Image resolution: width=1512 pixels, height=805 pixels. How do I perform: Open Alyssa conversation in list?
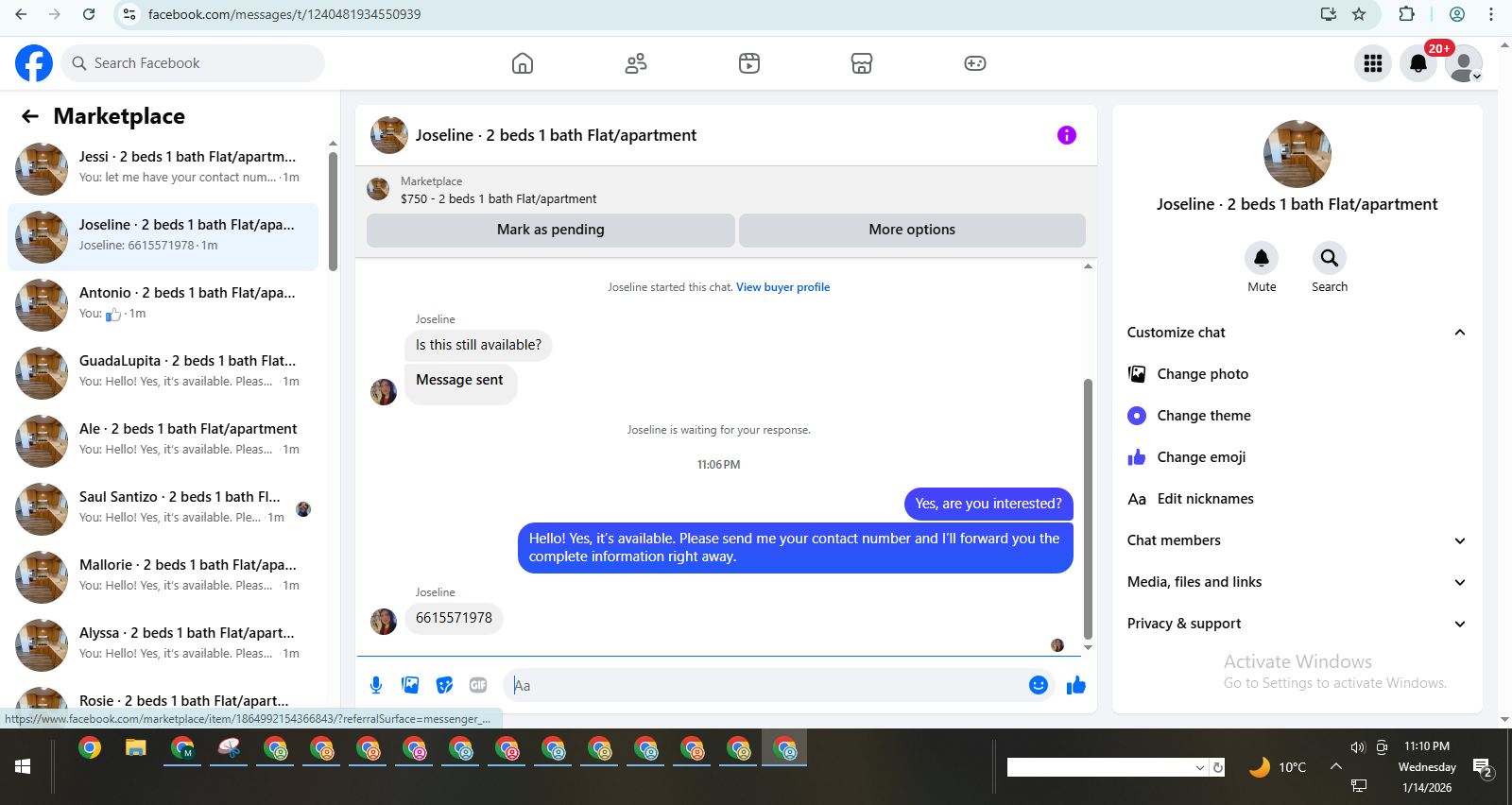pyautogui.click(x=163, y=645)
